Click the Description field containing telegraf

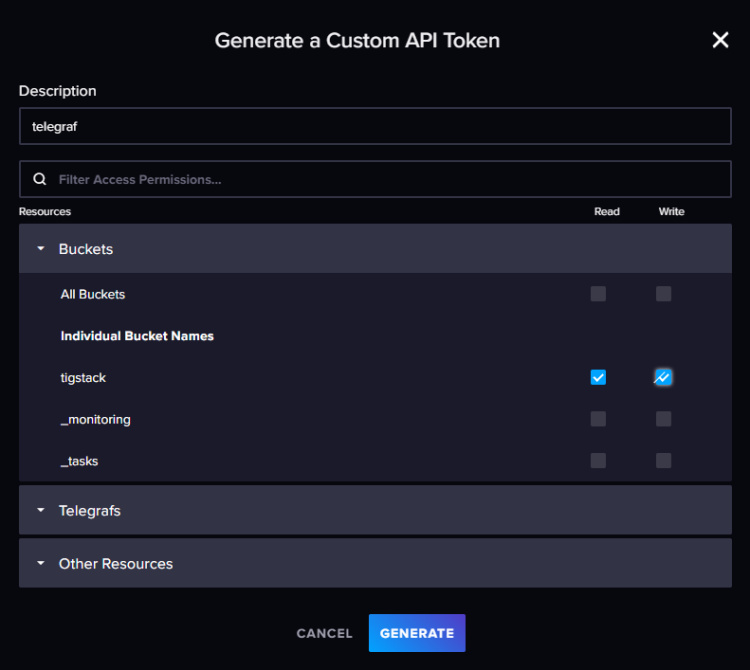tap(375, 127)
